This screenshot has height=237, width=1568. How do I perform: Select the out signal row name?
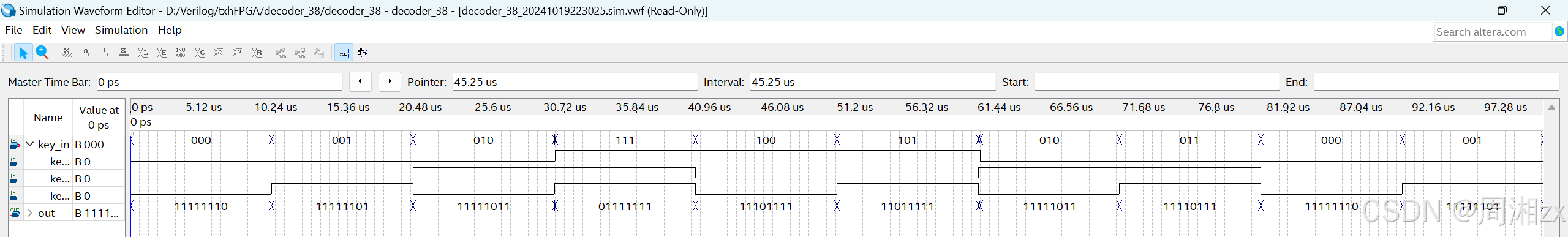point(47,213)
